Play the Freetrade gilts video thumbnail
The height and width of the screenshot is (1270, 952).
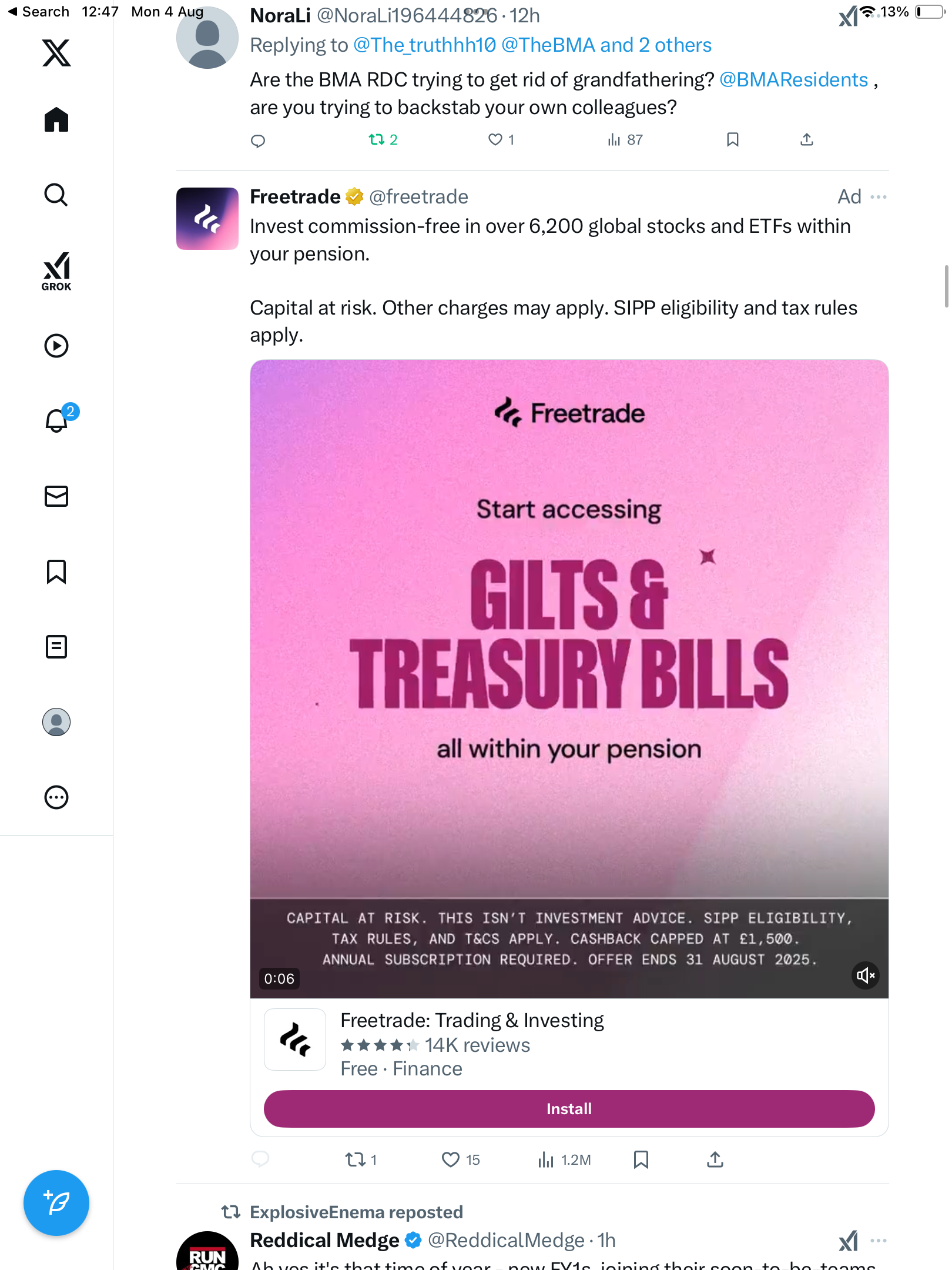pos(569,647)
